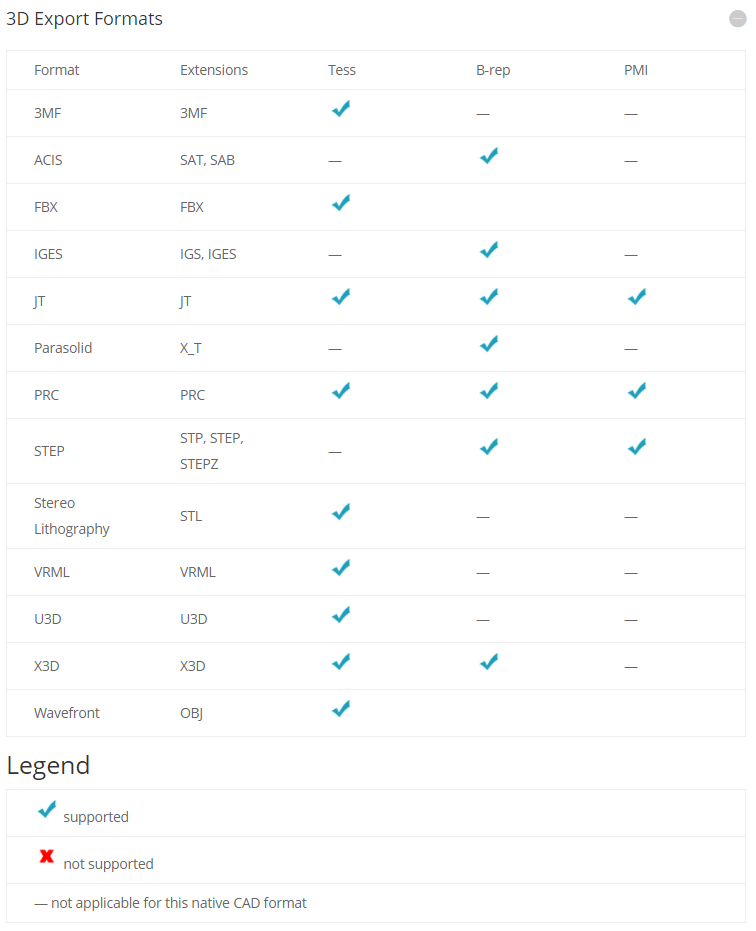The image size is (756, 931).
Task: Click the red not supported X icon
Action: 46,857
